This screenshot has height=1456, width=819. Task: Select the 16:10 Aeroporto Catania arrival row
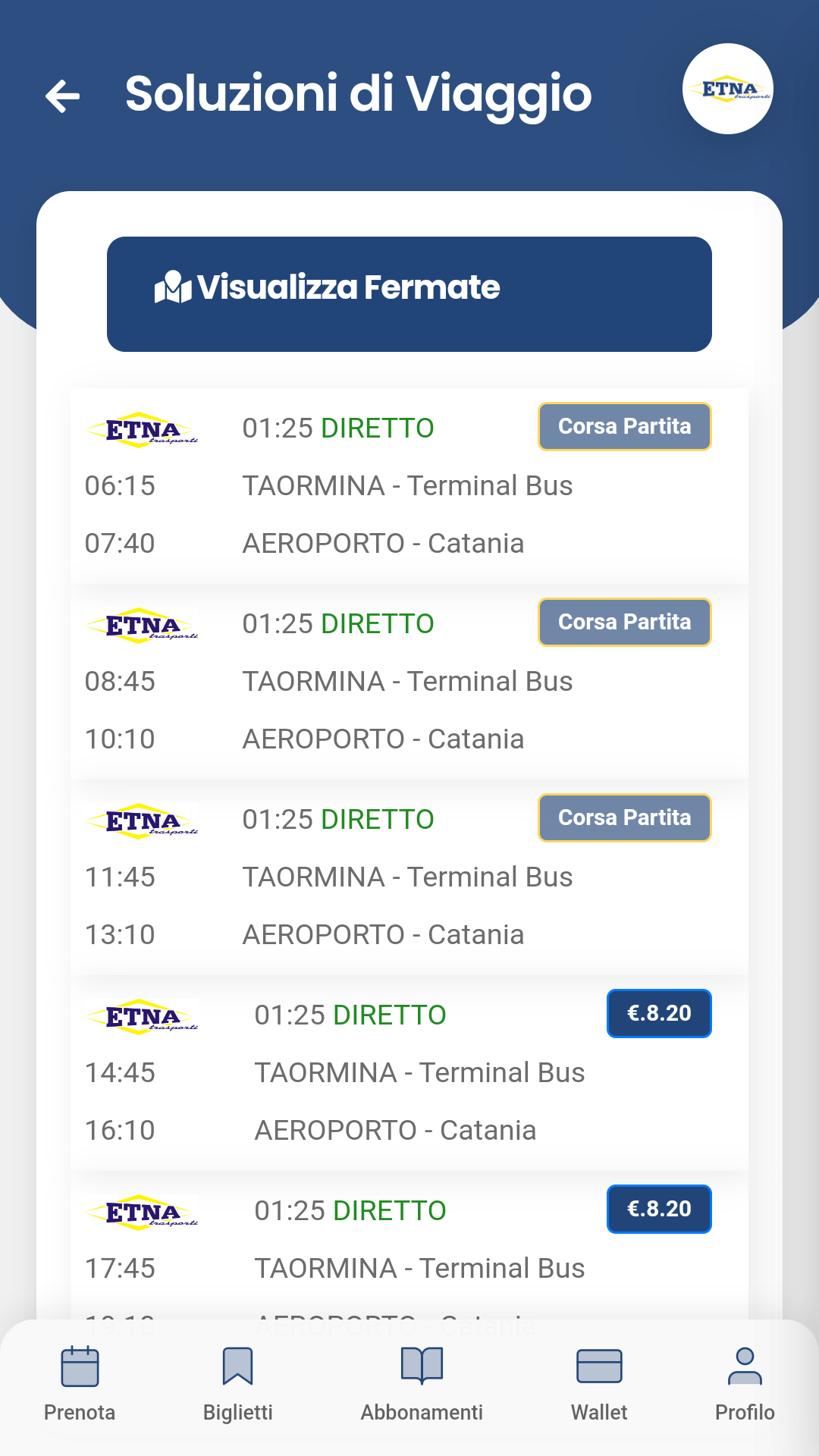(394, 1130)
